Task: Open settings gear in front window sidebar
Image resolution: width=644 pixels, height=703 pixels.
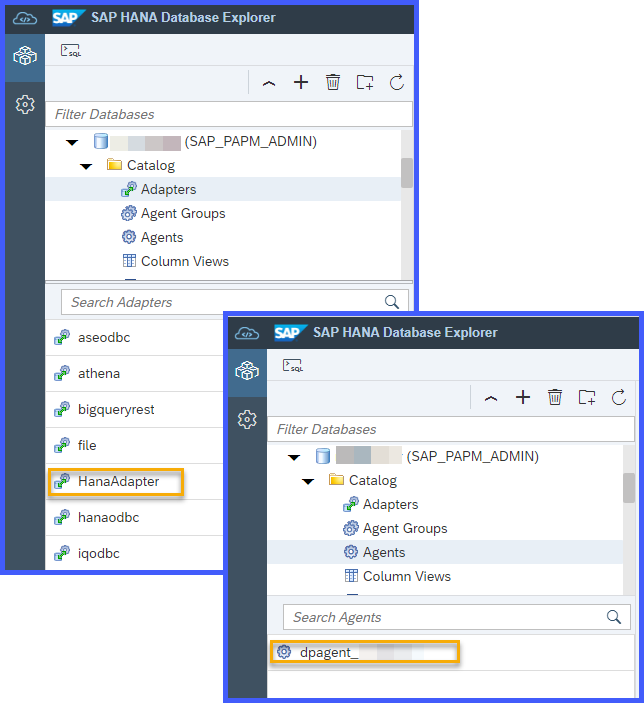Action: click(247, 420)
